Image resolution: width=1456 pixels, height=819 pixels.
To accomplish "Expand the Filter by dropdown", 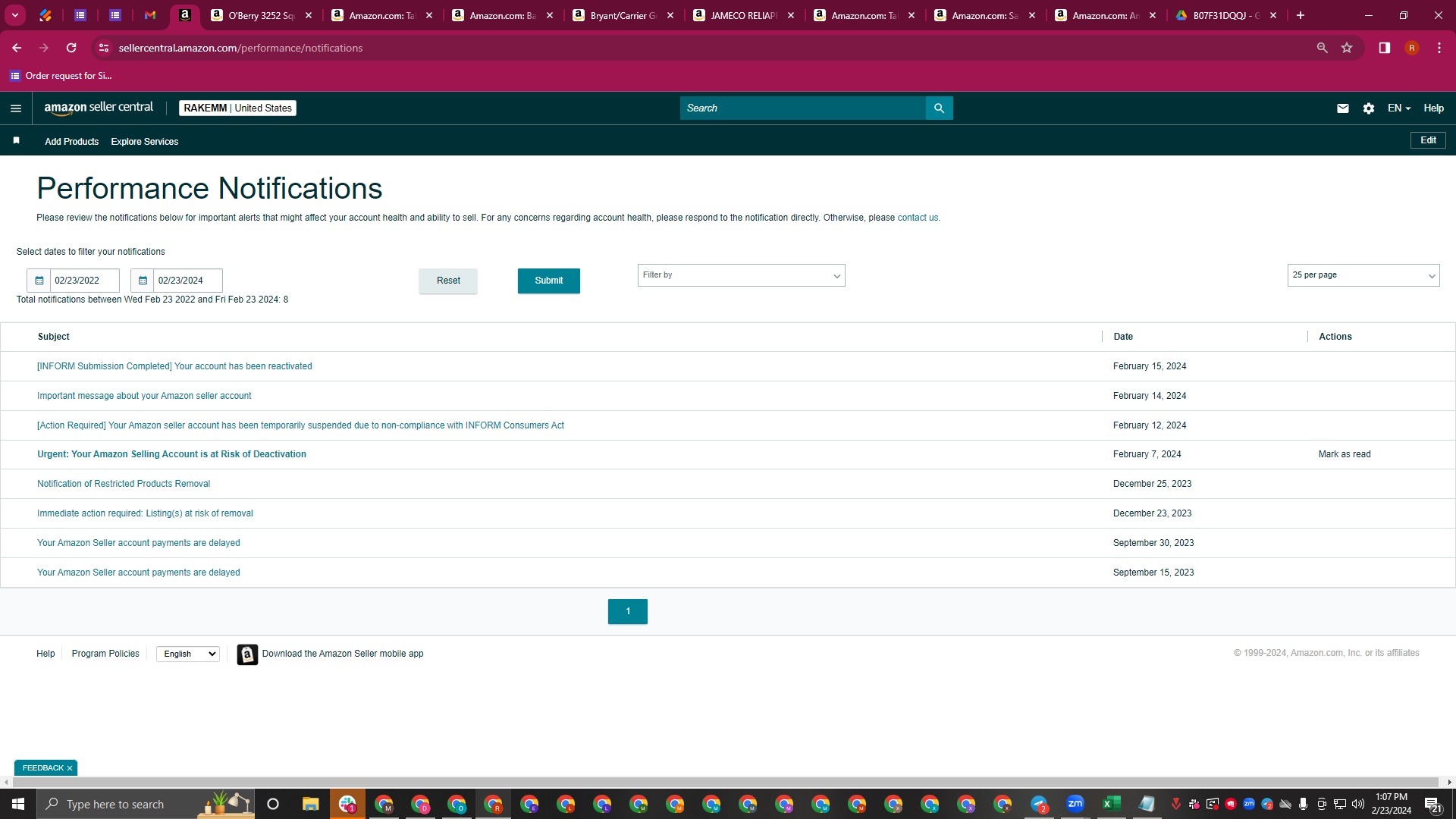I will click(741, 275).
